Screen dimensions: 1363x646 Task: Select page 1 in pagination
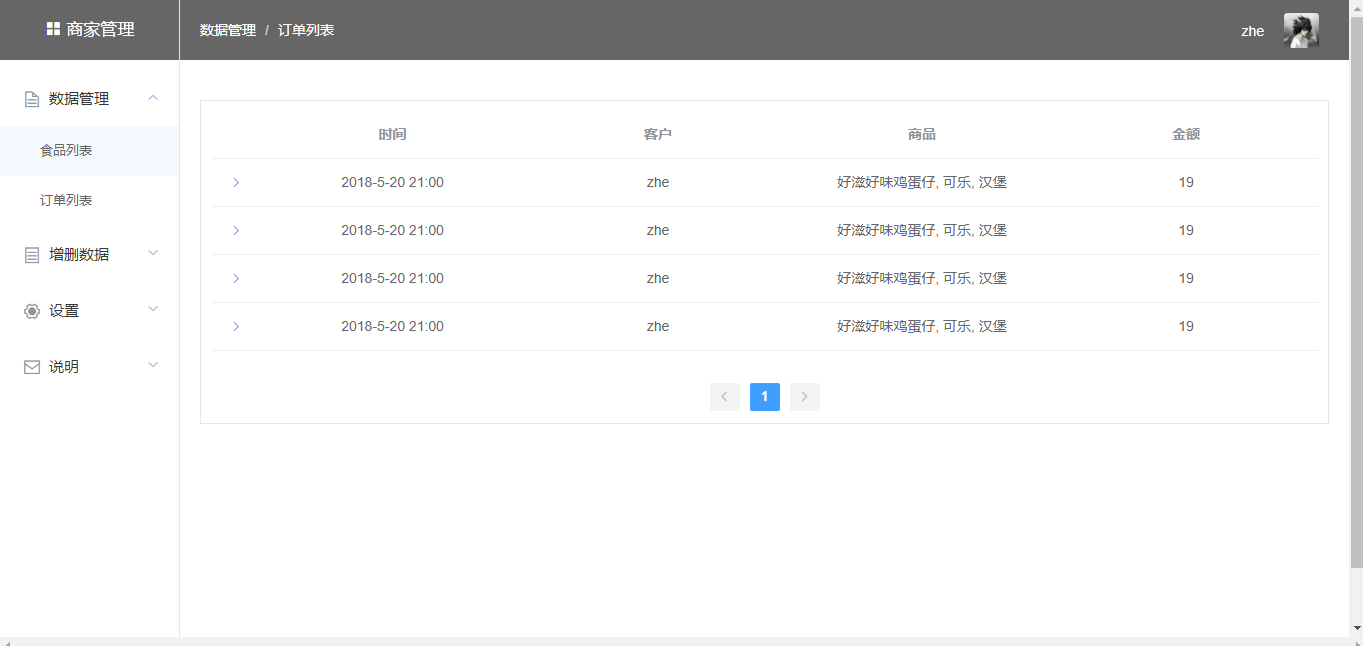[x=764, y=397]
